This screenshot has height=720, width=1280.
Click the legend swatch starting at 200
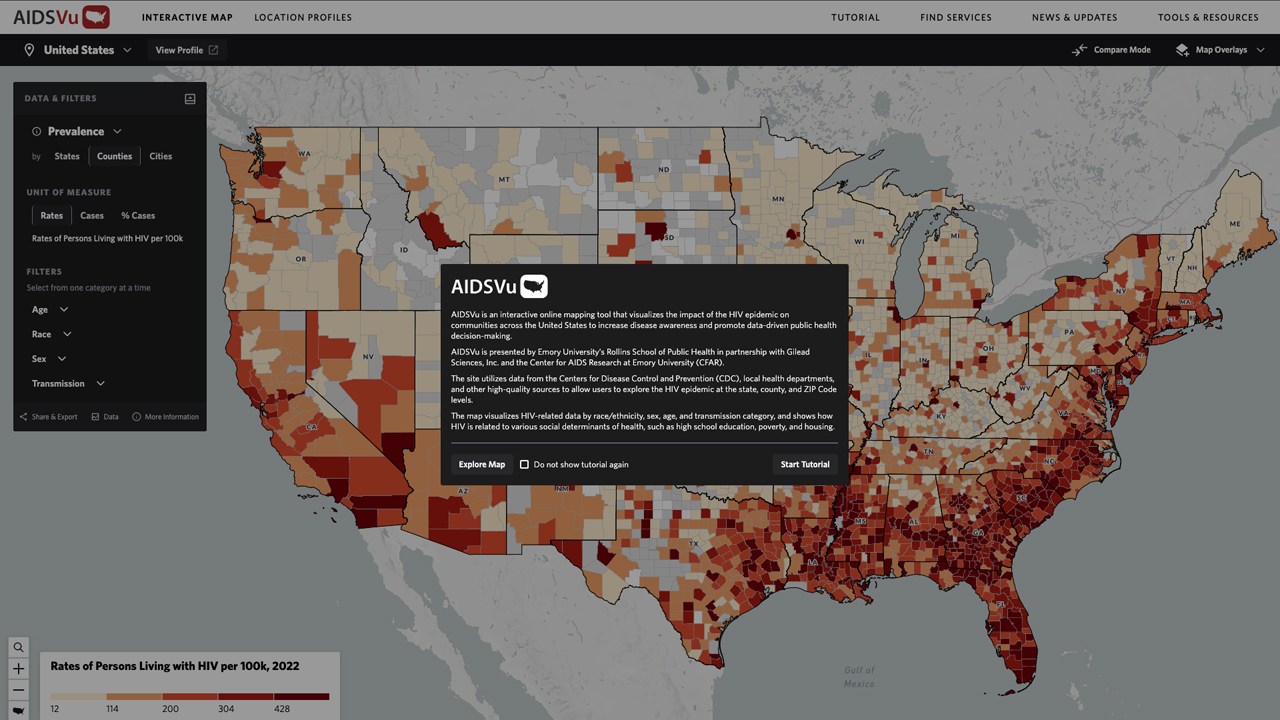(x=190, y=697)
